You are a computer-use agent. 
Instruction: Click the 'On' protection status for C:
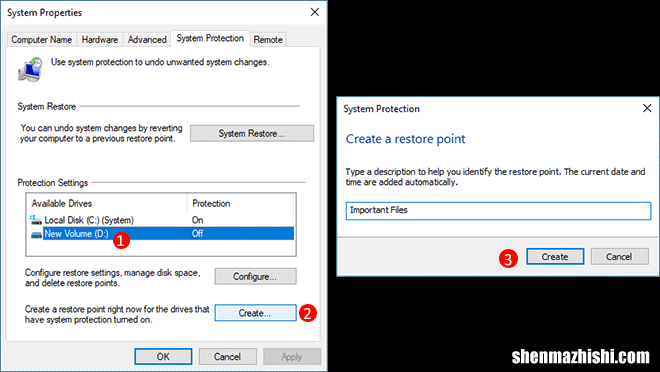(x=197, y=220)
